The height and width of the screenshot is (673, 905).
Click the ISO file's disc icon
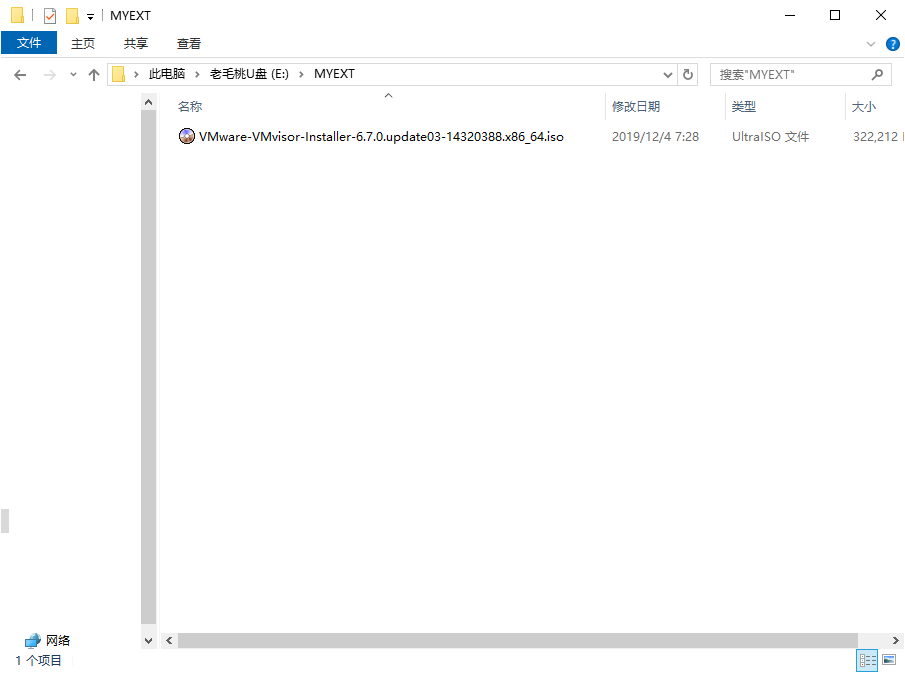pyautogui.click(x=186, y=136)
